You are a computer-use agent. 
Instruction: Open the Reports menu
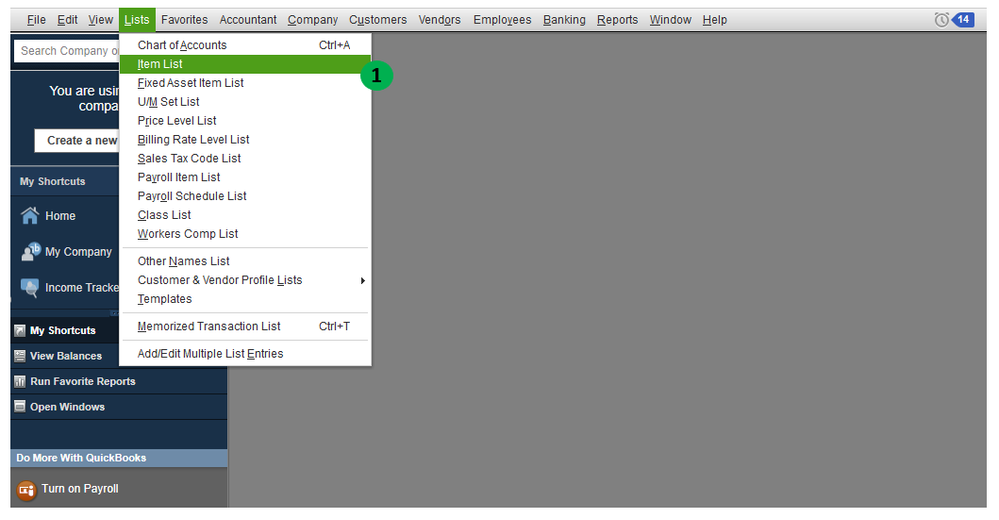(x=617, y=20)
